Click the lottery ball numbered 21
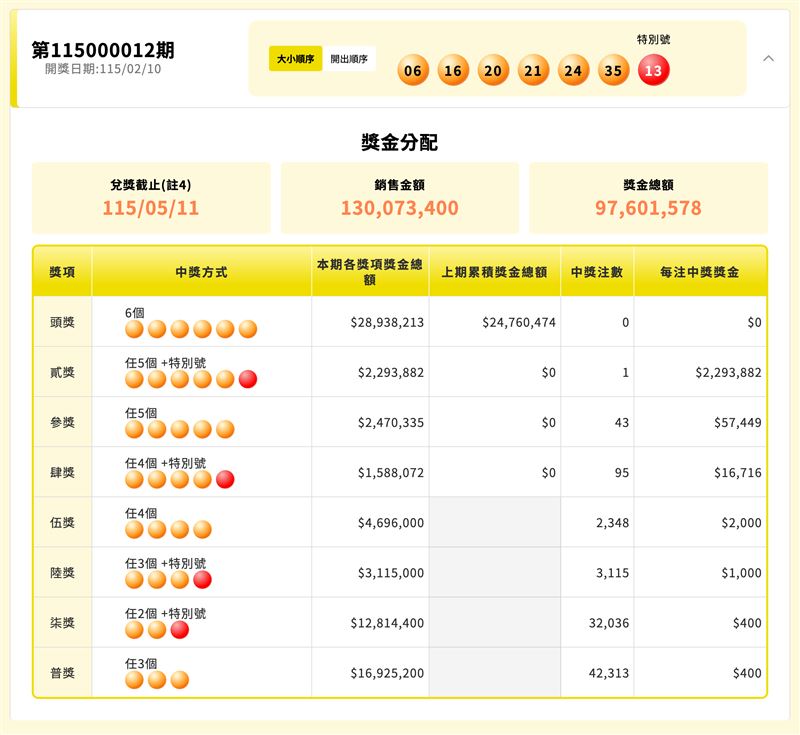800x735 pixels. click(533, 71)
